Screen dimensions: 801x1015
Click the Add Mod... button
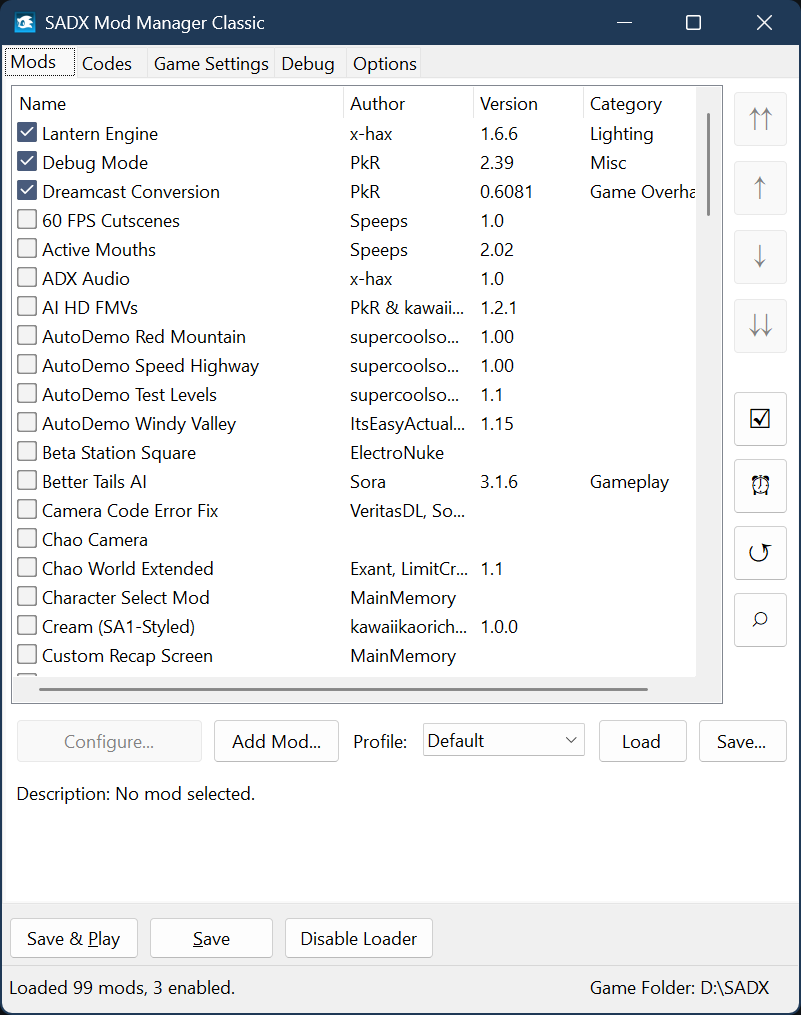276,741
